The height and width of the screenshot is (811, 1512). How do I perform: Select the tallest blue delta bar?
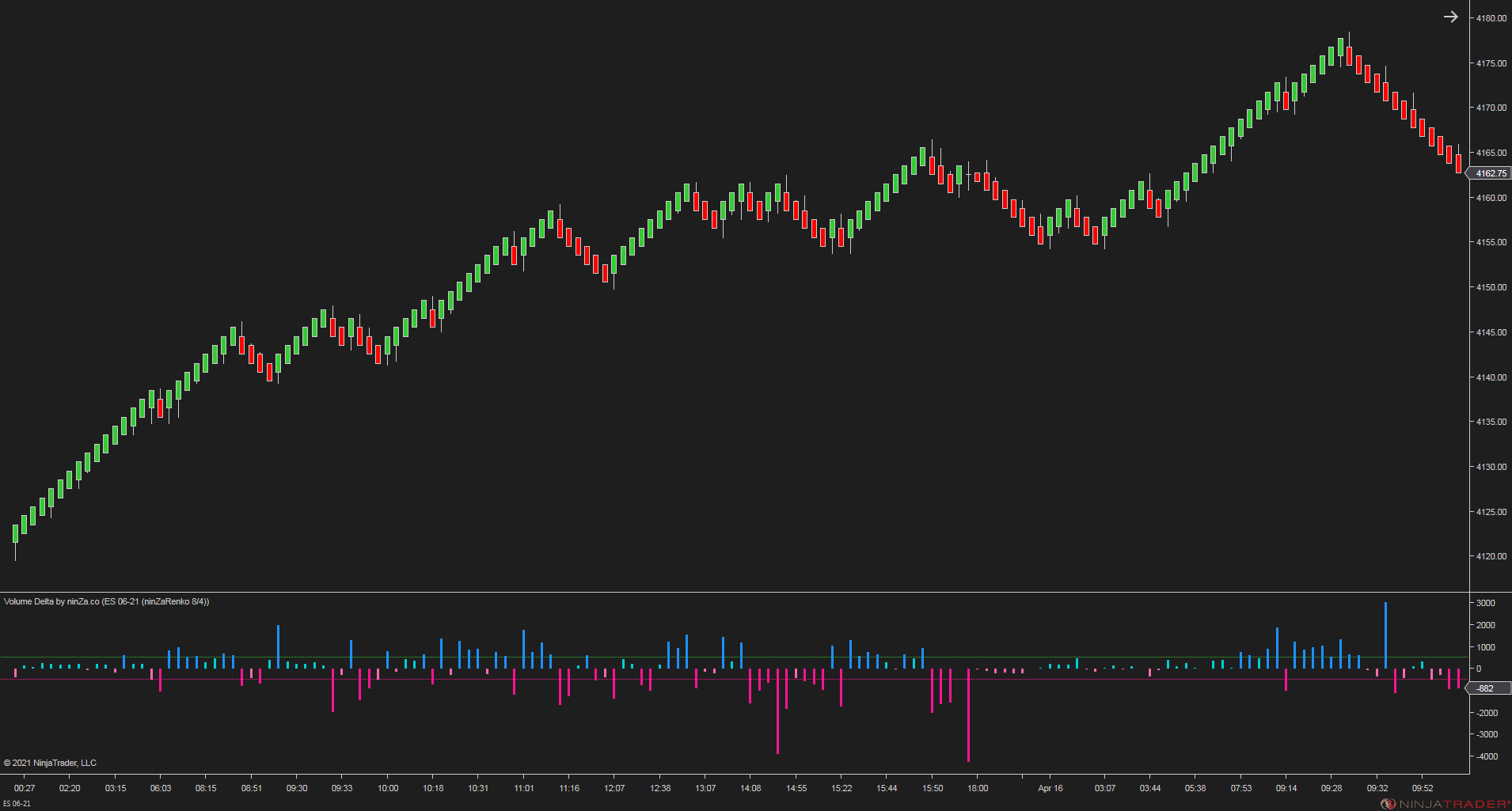[1386, 633]
